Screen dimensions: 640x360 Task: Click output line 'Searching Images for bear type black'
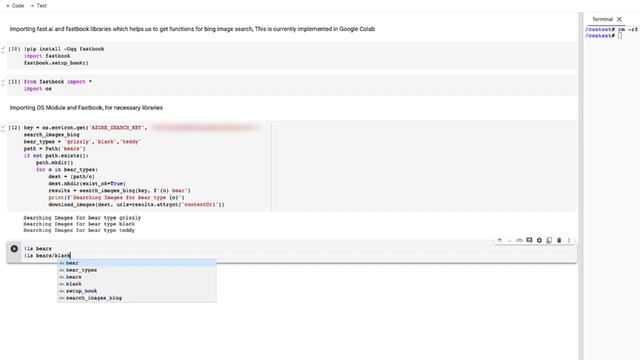coord(79,224)
